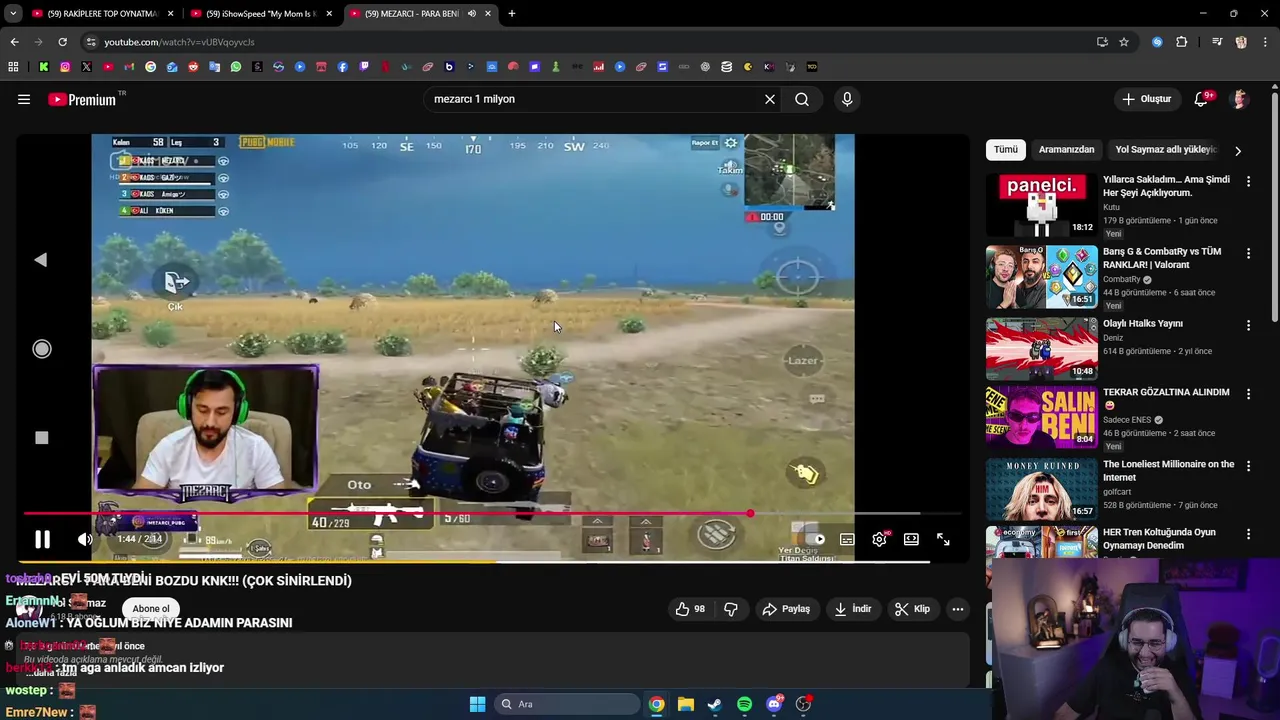Like the video (98 likes)

(690, 609)
